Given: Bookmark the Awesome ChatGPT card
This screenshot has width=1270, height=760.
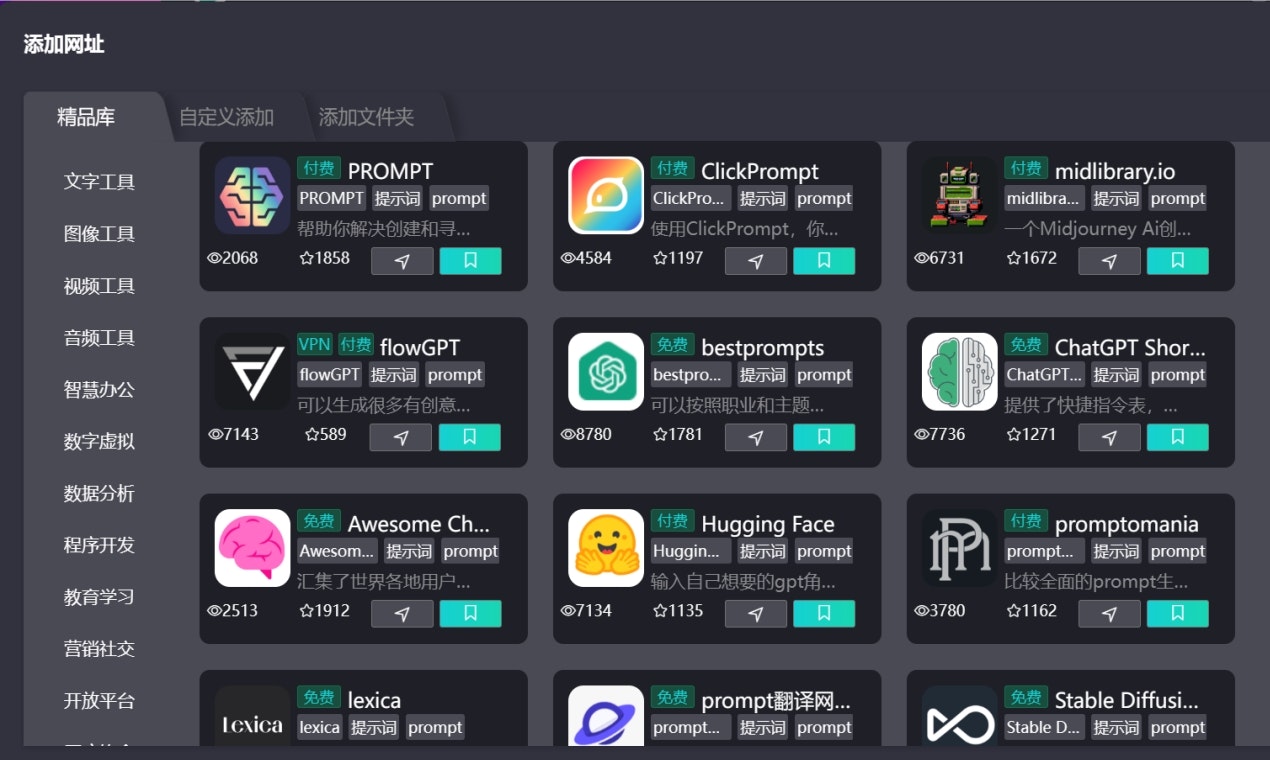Looking at the screenshot, I should coord(470,614).
